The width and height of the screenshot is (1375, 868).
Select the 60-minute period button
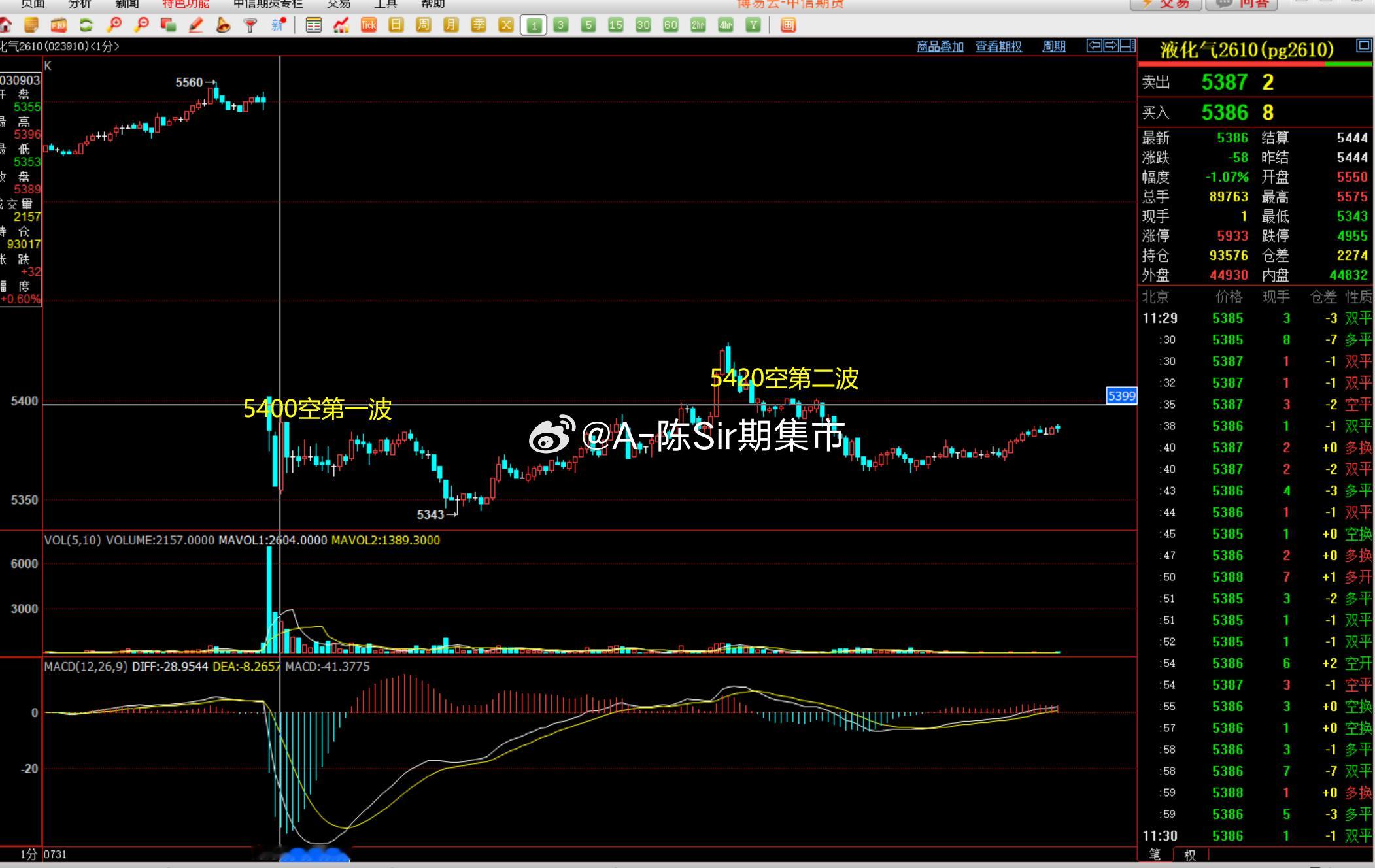coord(671,25)
